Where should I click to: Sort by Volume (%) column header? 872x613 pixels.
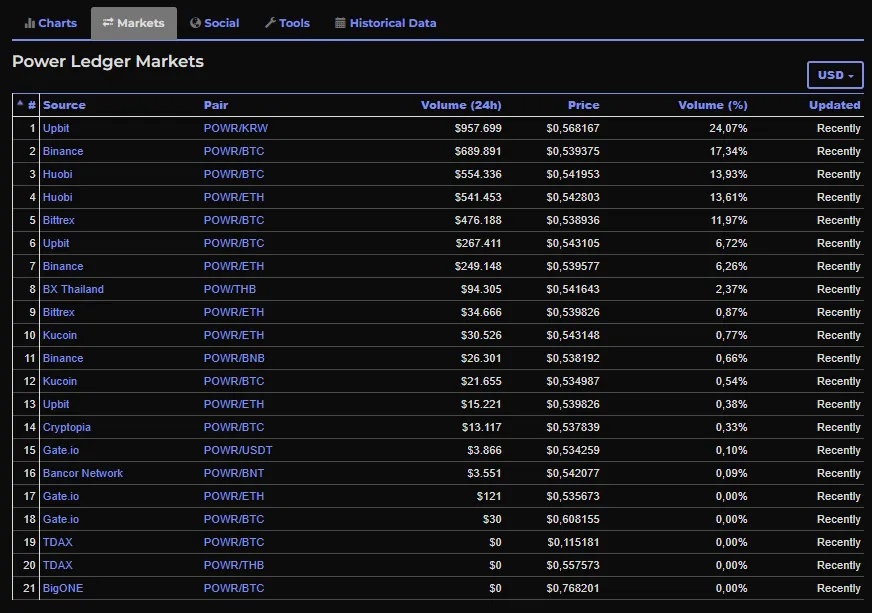712,105
